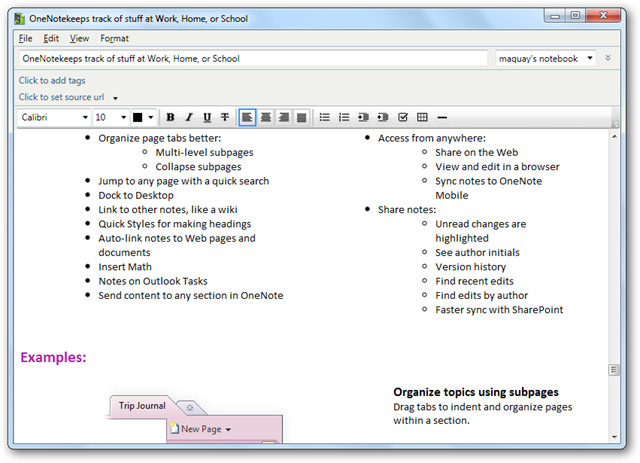Click to add tags link

(x=52, y=80)
